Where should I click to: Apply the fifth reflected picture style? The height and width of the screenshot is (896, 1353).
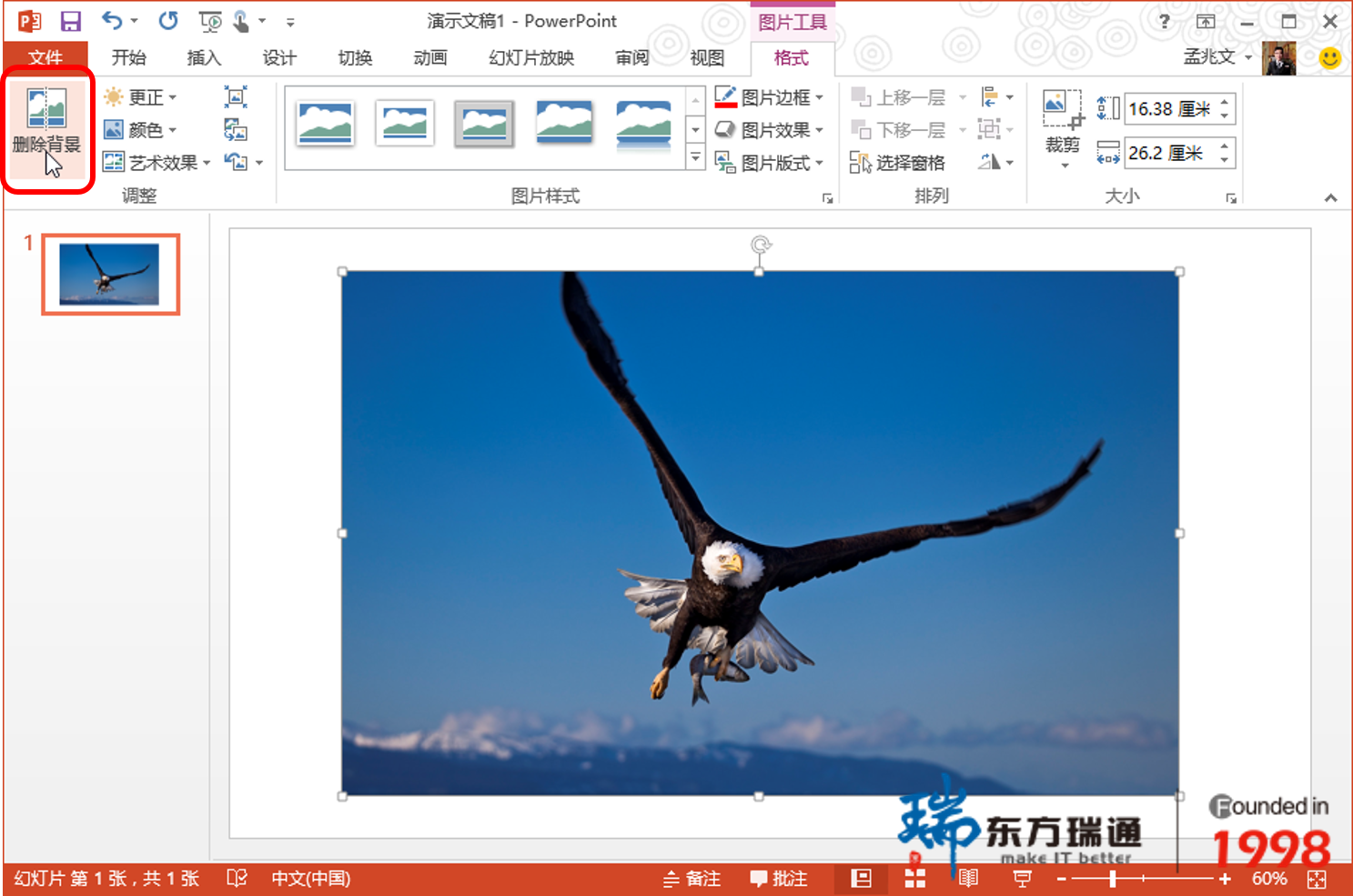(644, 124)
